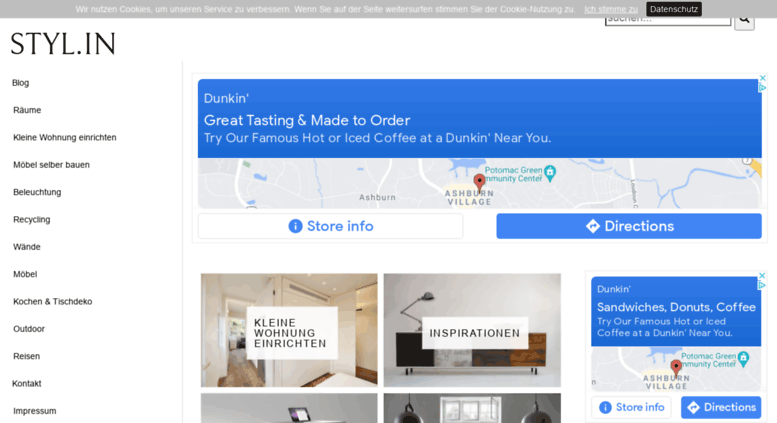Click 'Sandwiches, Donuts, Coffee' ad headline

pyautogui.click(x=676, y=307)
